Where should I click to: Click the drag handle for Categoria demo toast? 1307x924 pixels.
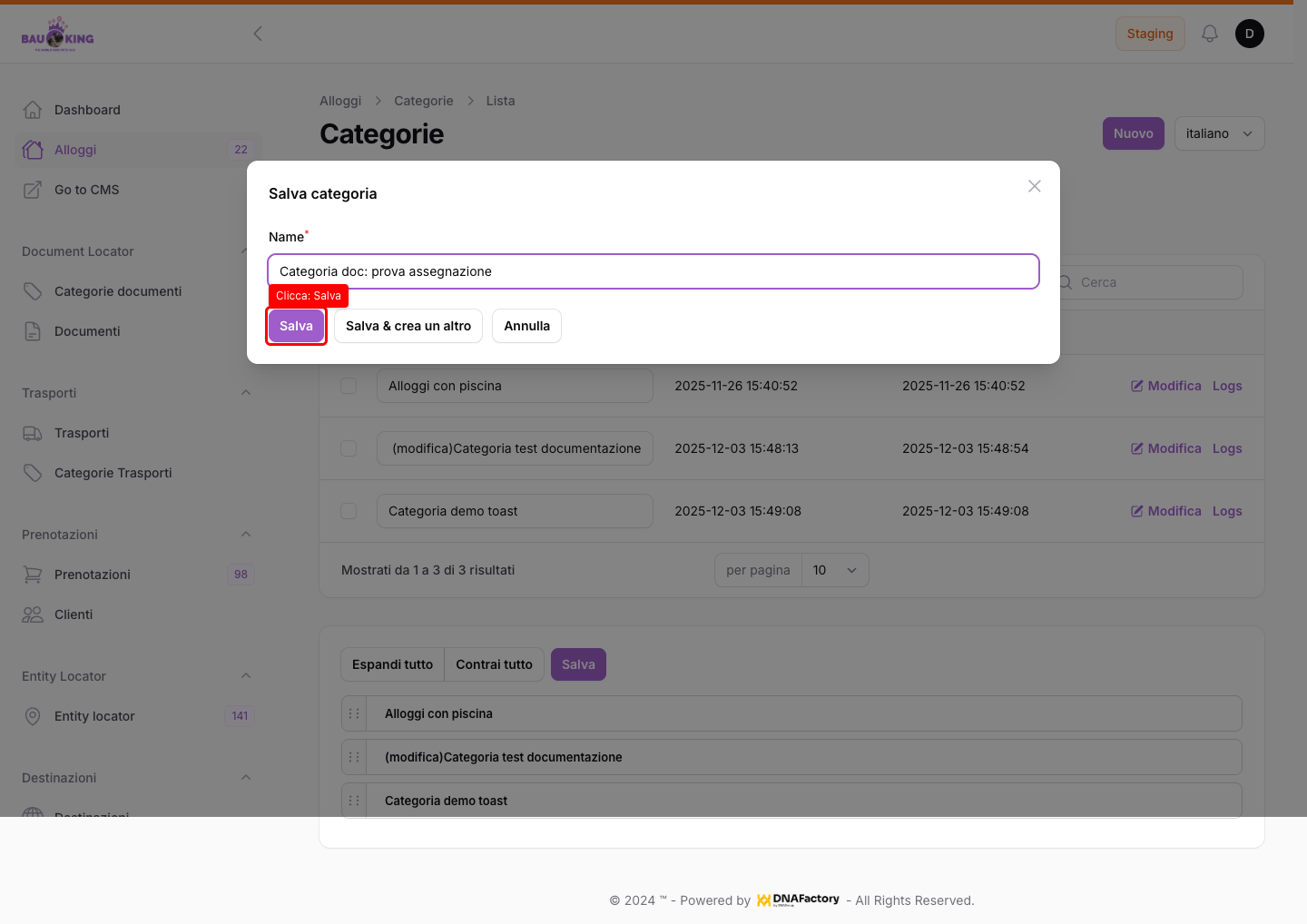[x=354, y=801]
